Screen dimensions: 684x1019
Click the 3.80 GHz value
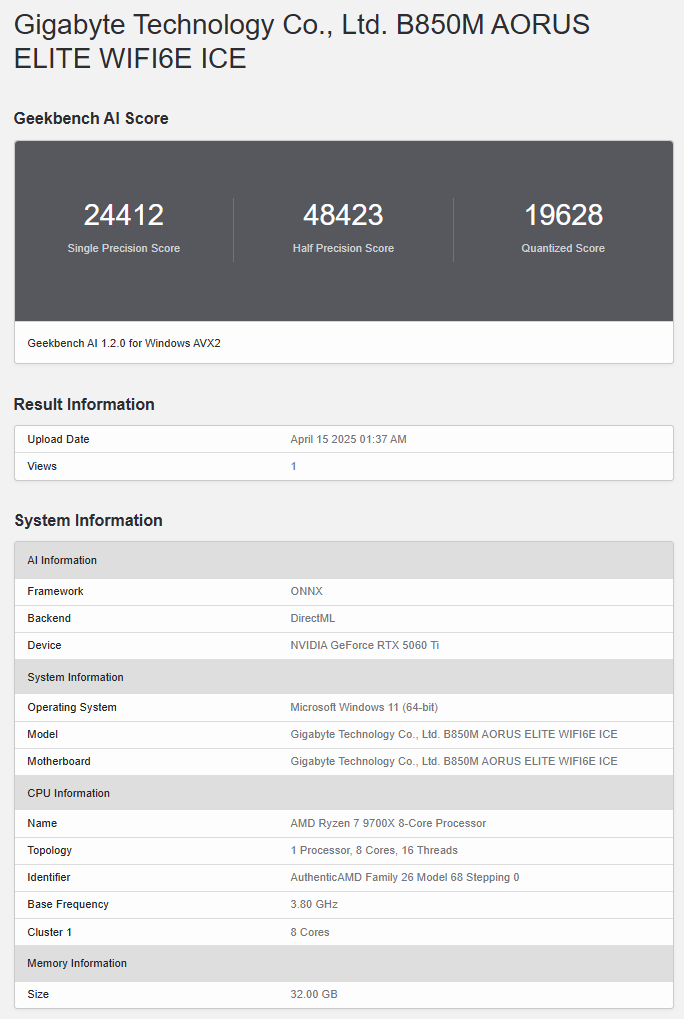pyautogui.click(x=314, y=905)
